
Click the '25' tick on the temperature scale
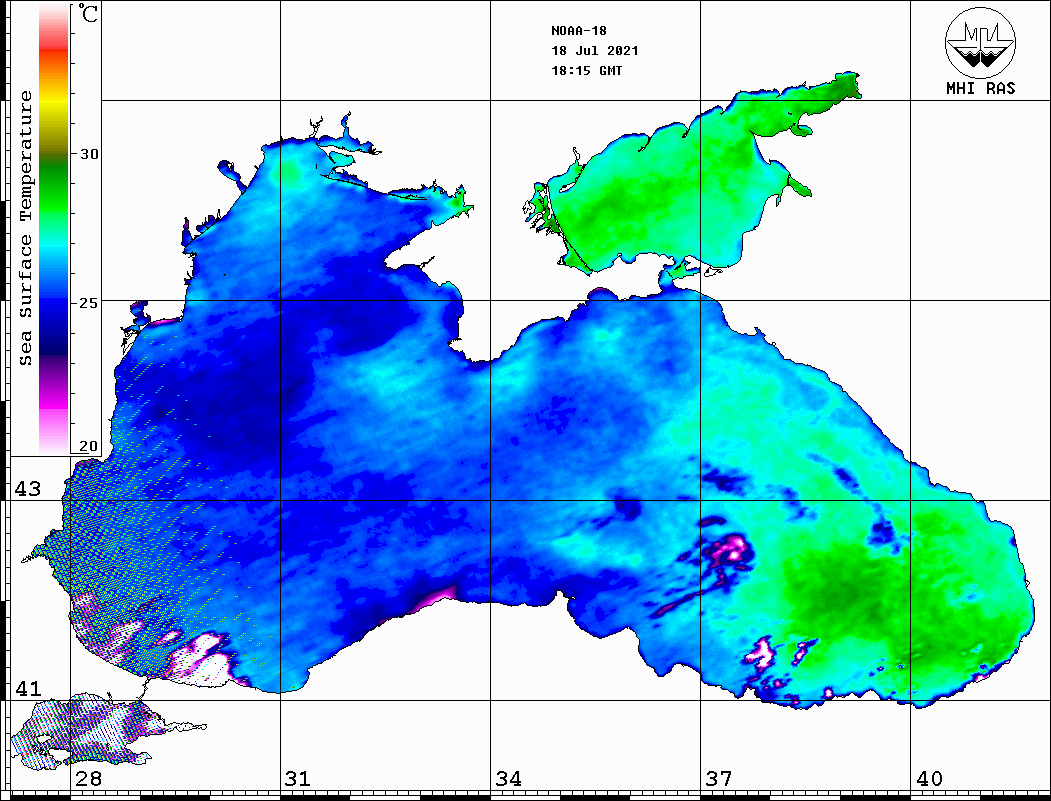88,303
